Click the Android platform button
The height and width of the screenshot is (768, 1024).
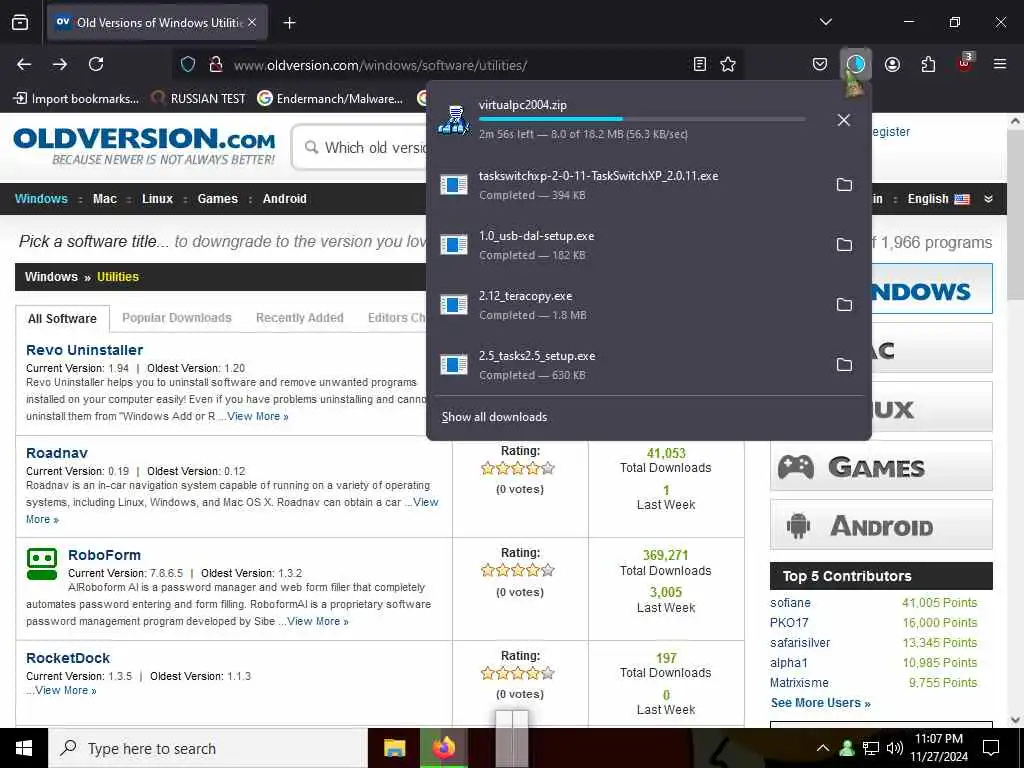(x=881, y=525)
